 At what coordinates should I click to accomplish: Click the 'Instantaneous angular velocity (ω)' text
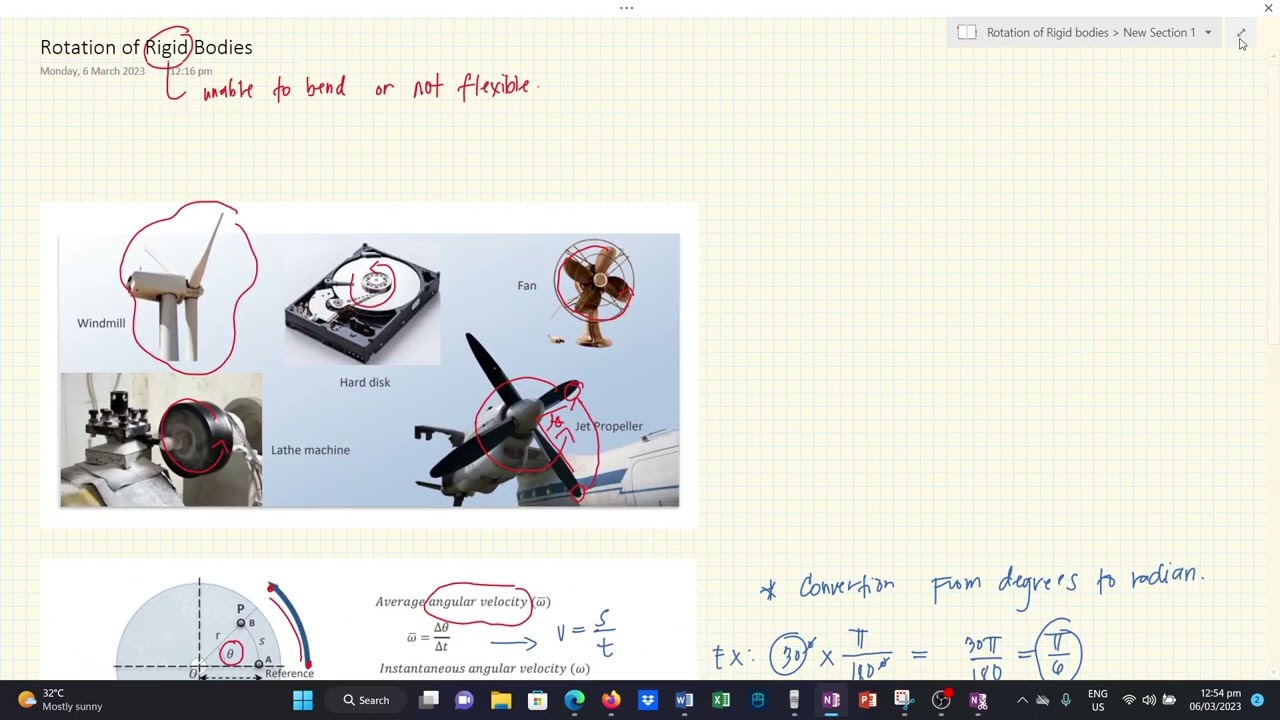pyautogui.click(x=485, y=668)
